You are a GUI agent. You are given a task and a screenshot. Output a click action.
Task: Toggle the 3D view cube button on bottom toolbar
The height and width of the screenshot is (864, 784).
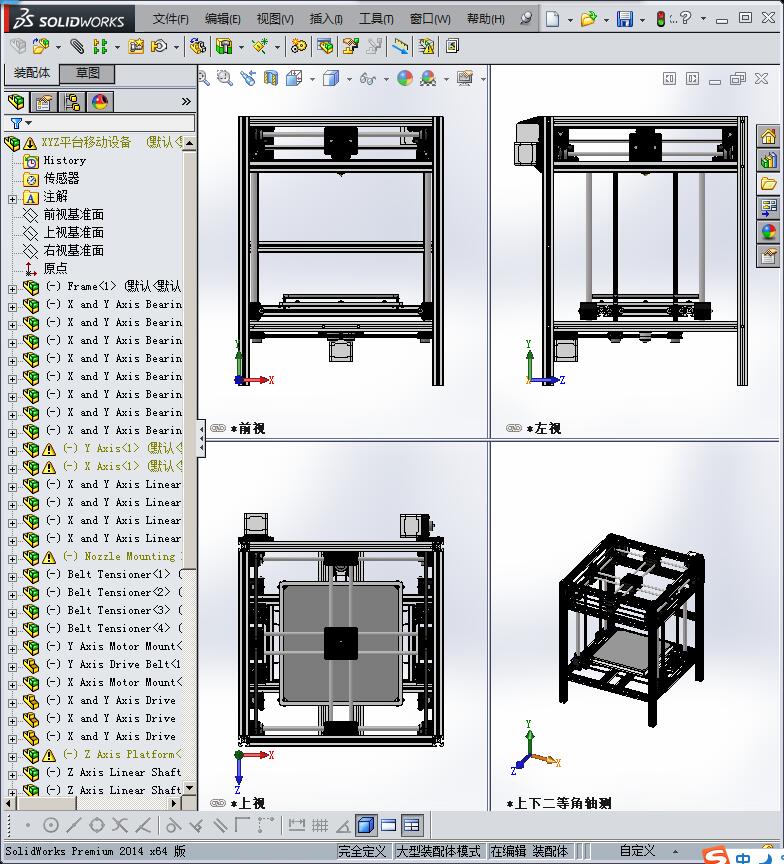tap(366, 825)
